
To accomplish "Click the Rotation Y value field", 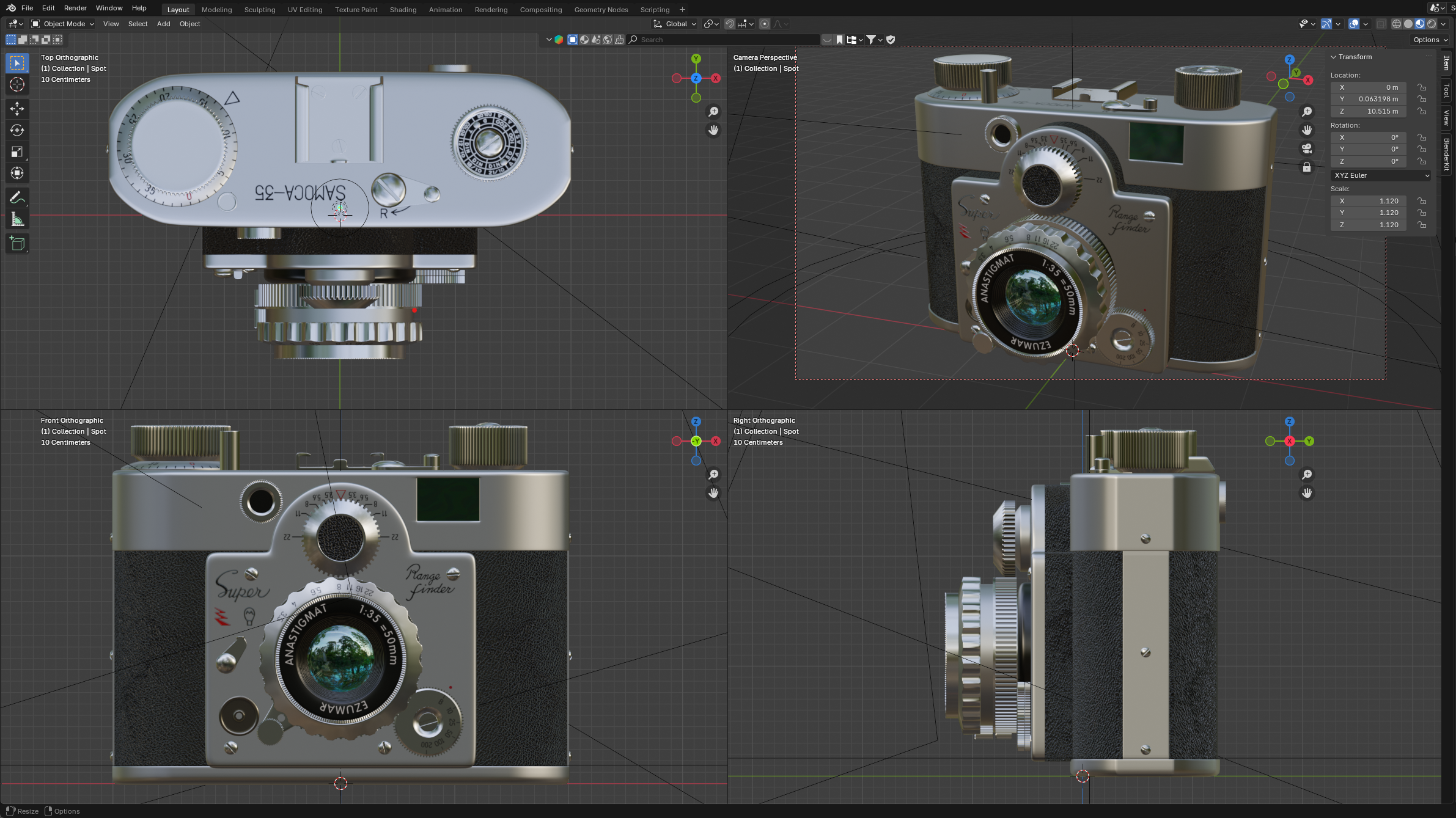I will click(x=1369, y=149).
